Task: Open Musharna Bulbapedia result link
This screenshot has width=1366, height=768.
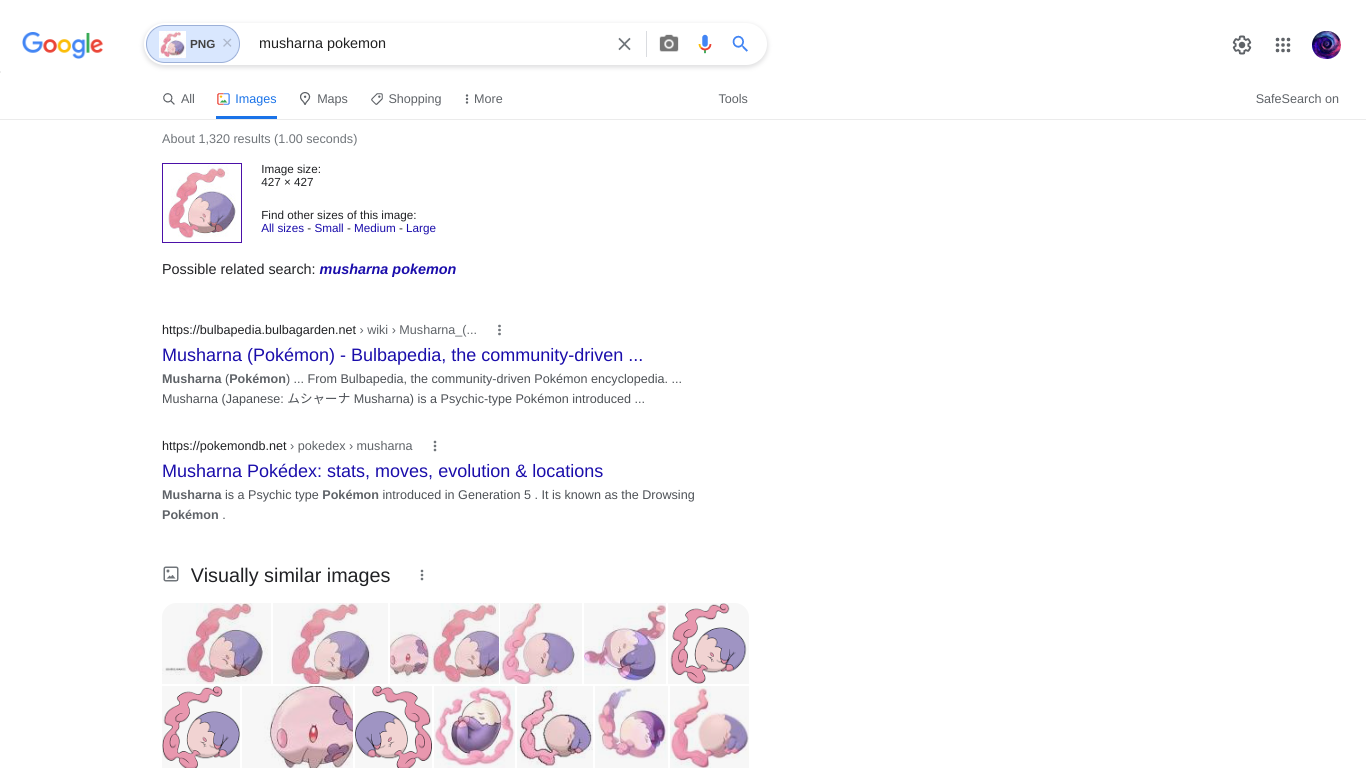Action: point(402,355)
